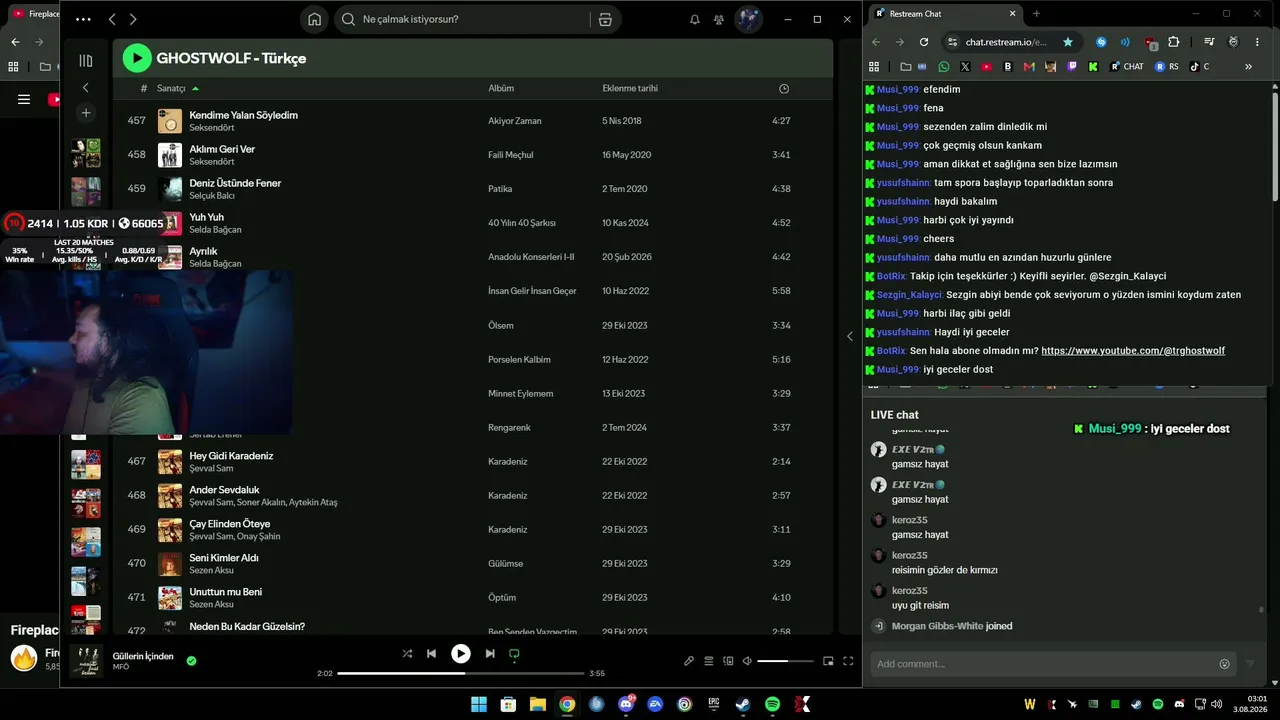Go to Spotify Home via house icon

coord(315,19)
